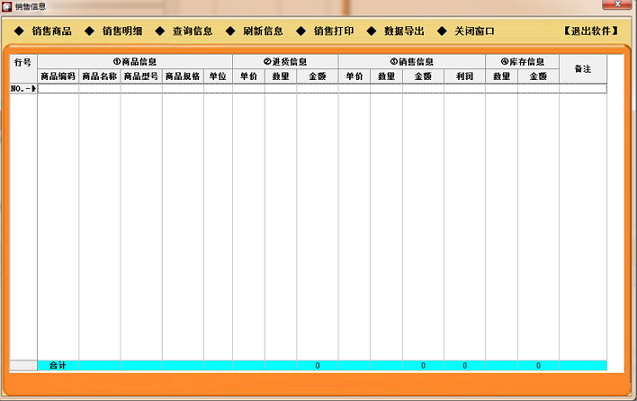This screenshot has height=401, width=637.
Task: Open the 销售商品 menu
Action: pyautogui.click(x=52, y=31)
